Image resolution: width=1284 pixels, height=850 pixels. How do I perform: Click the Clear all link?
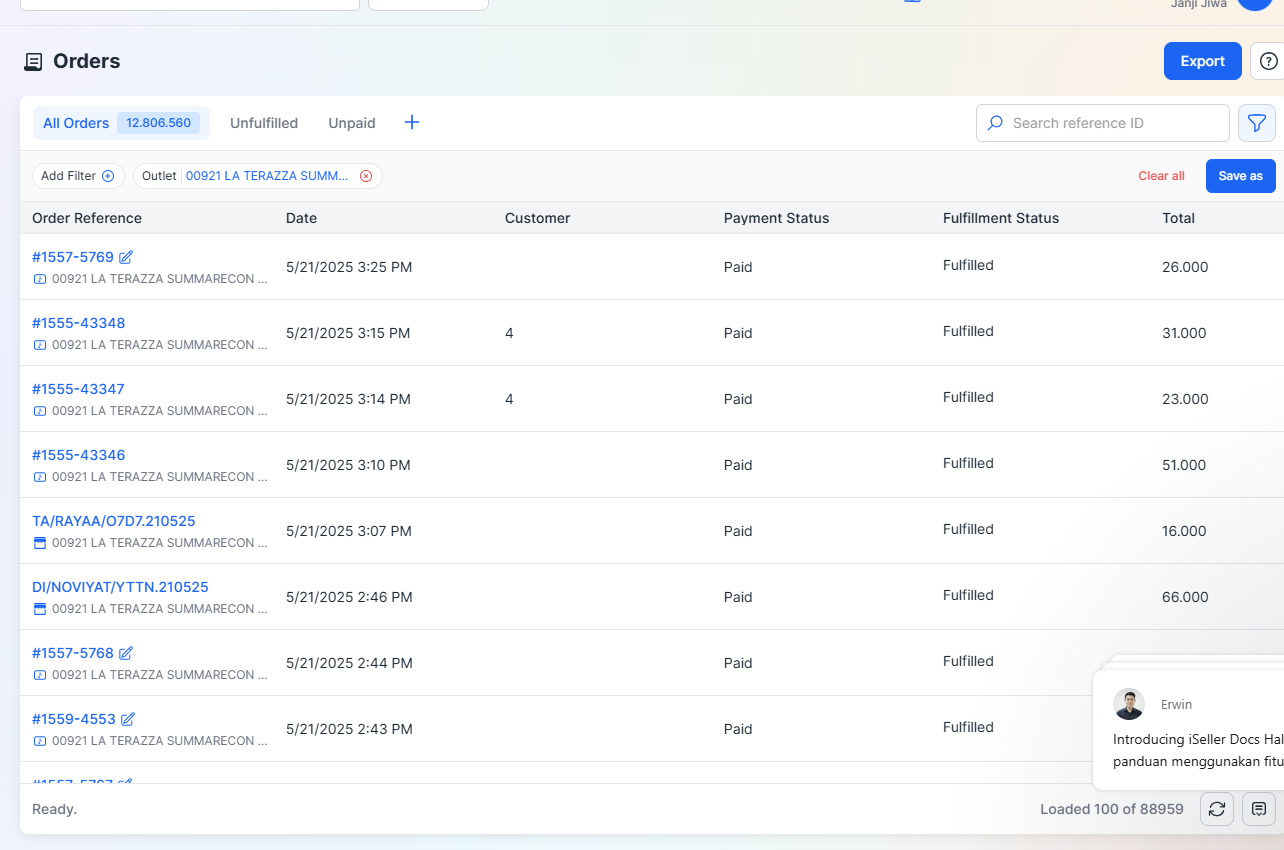pos(1161,176)
